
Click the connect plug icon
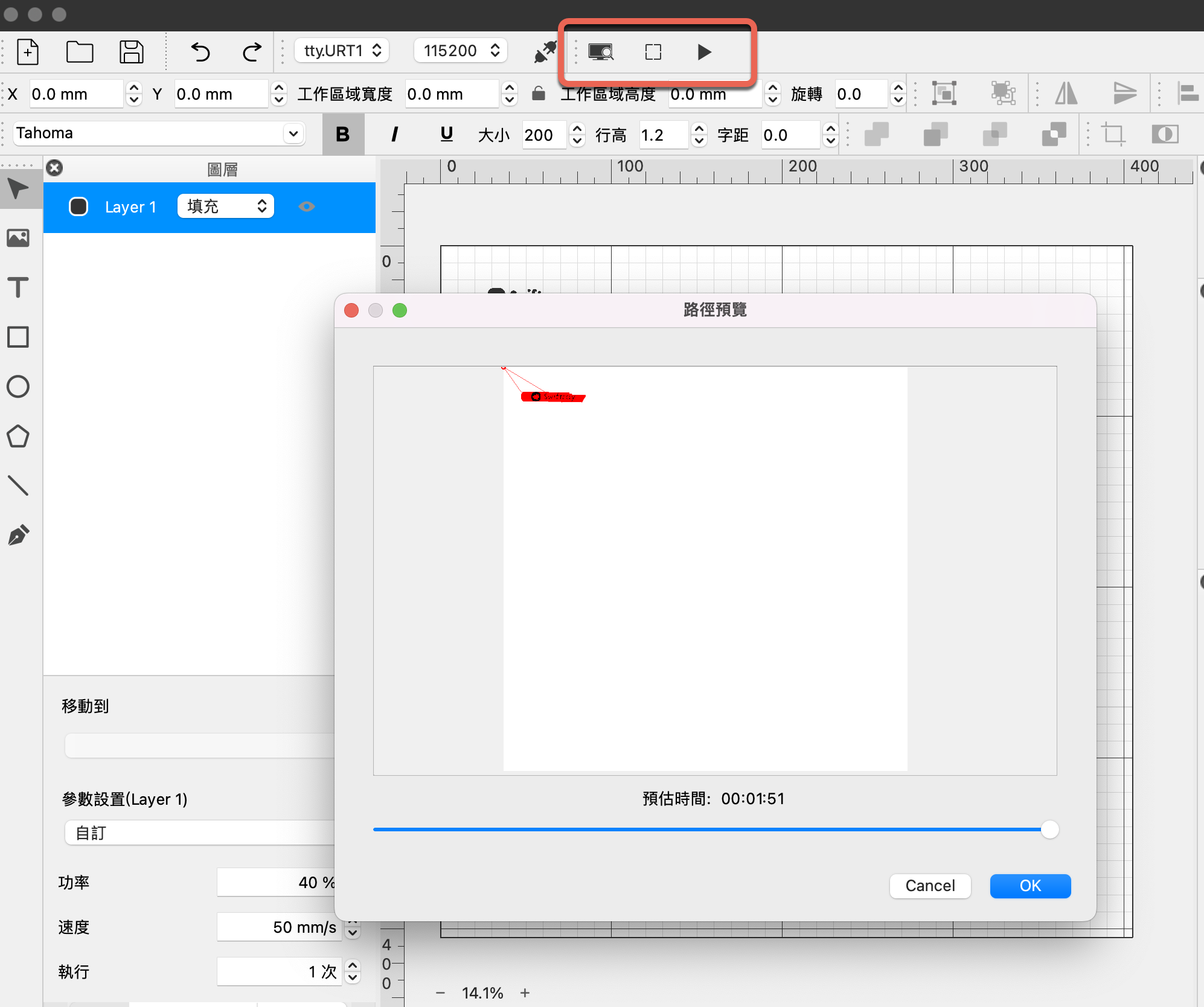tap(545, 52)
